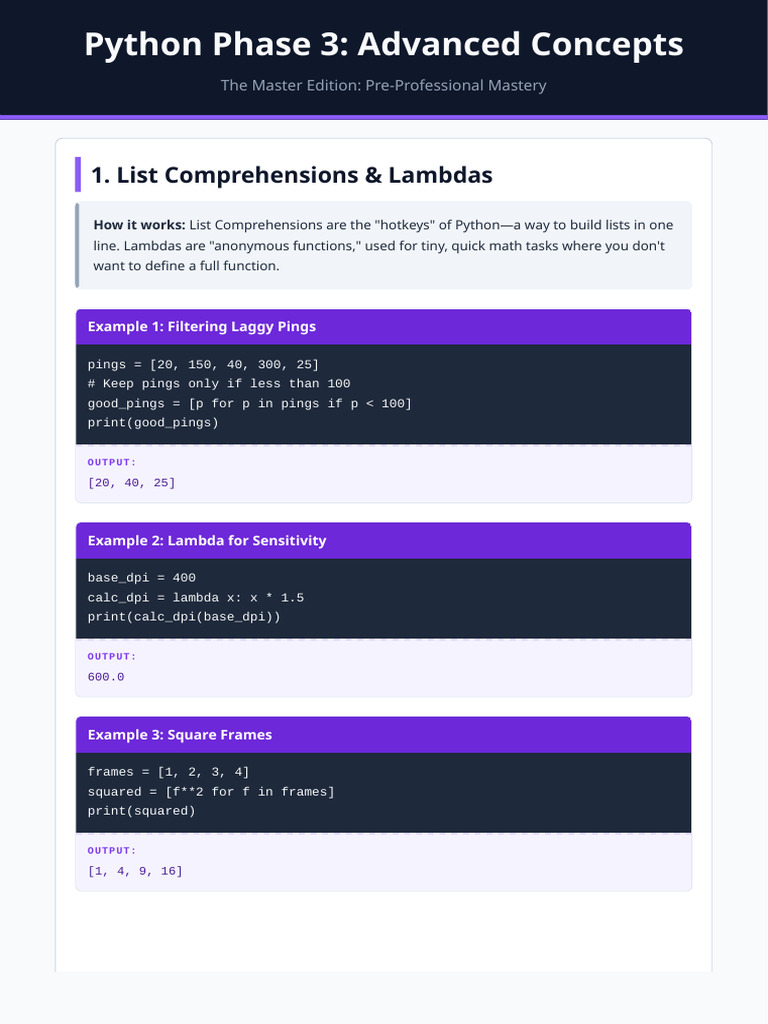768x1024 pixels.
Task: Click the print(good_pings) code line
Action: 153,423
